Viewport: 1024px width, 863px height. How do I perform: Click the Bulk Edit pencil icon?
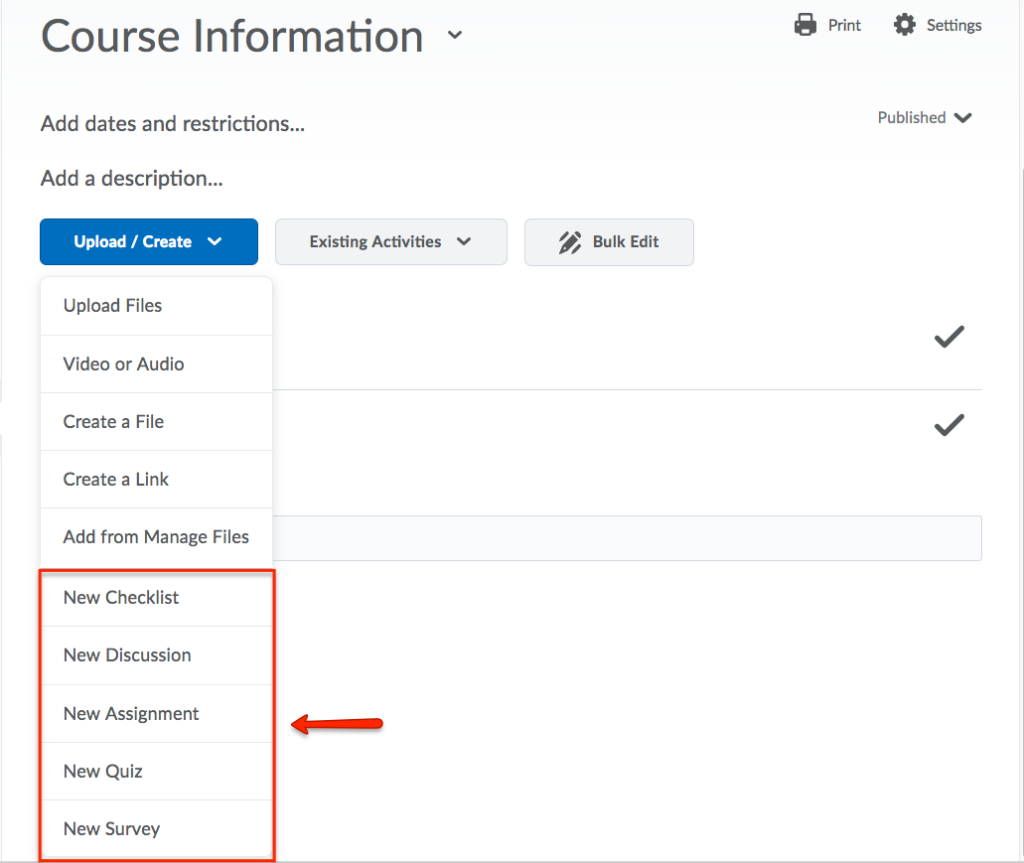(570, 242)
